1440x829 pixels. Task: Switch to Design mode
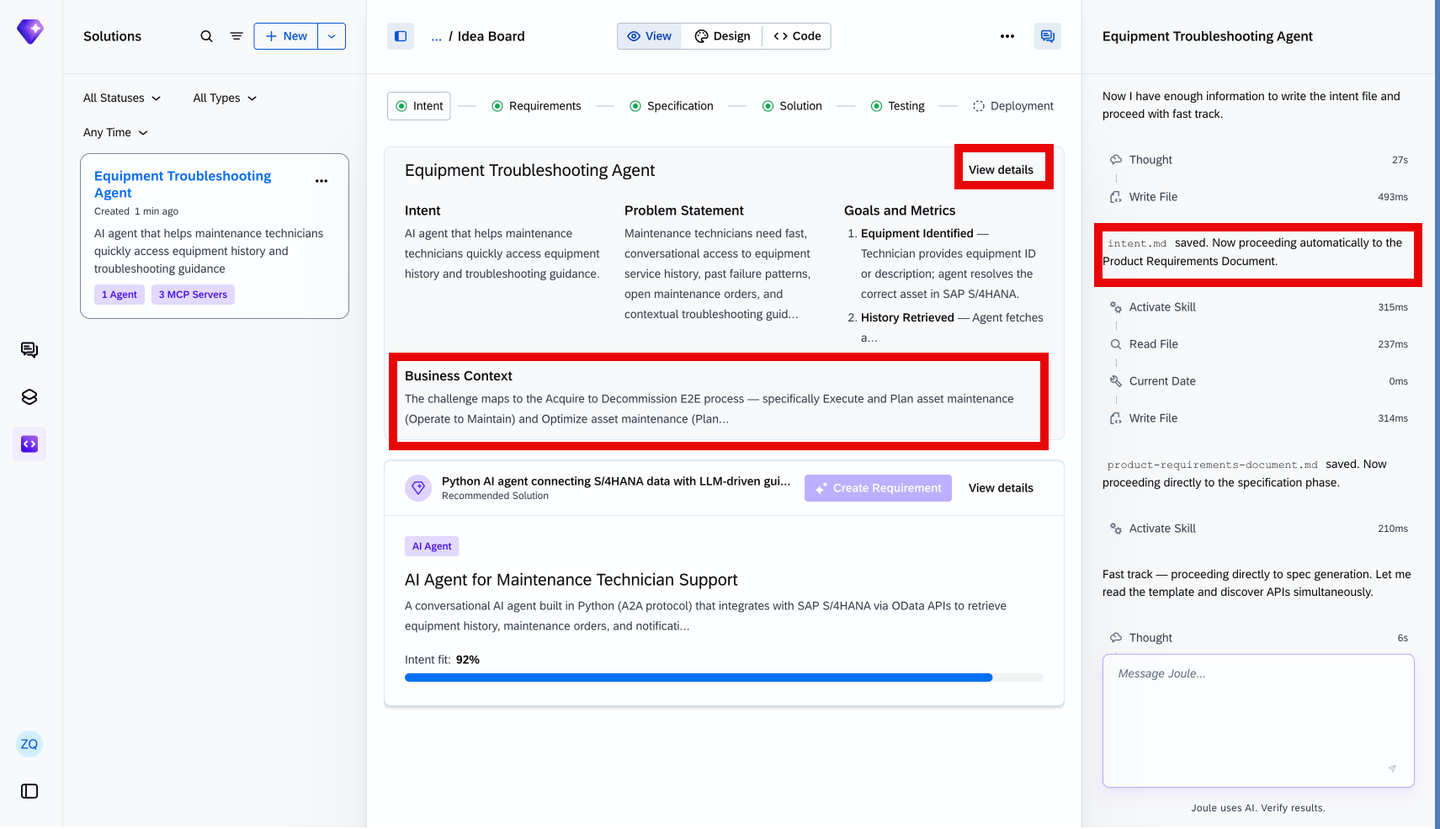point(722,36)
